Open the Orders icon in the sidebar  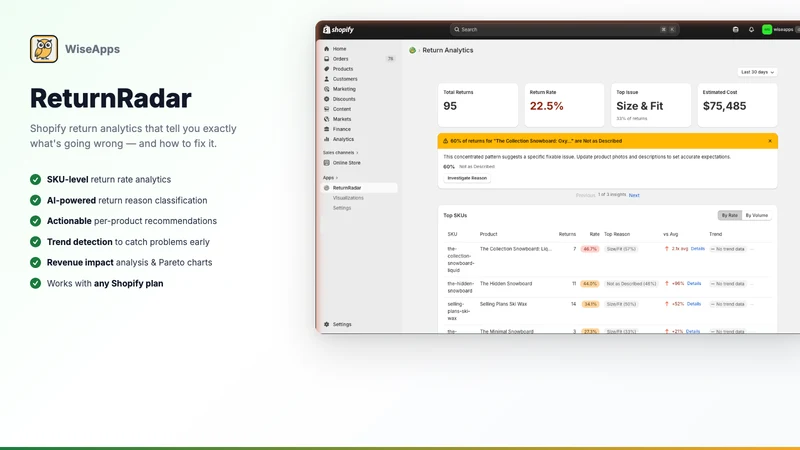point(327,59)
